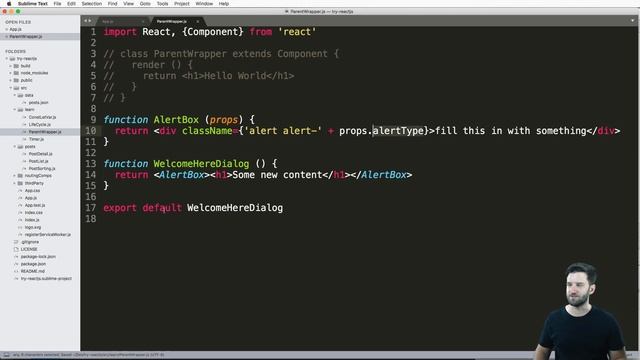Open the View menu
The width and height of the screenshot is (640, 360).
point(129,4)
